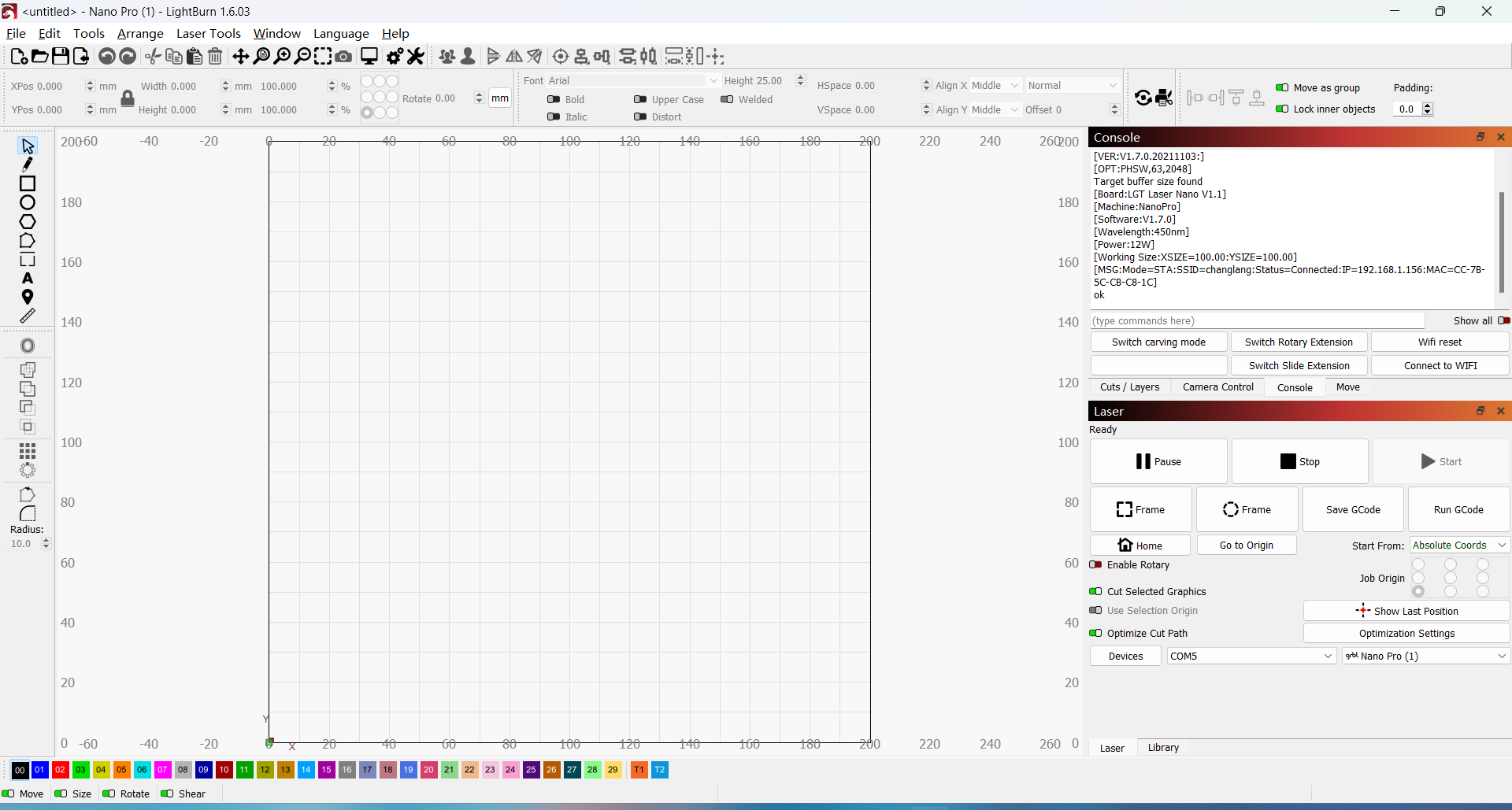
Task: Select the Text creation tool
Action: point(28,278)
